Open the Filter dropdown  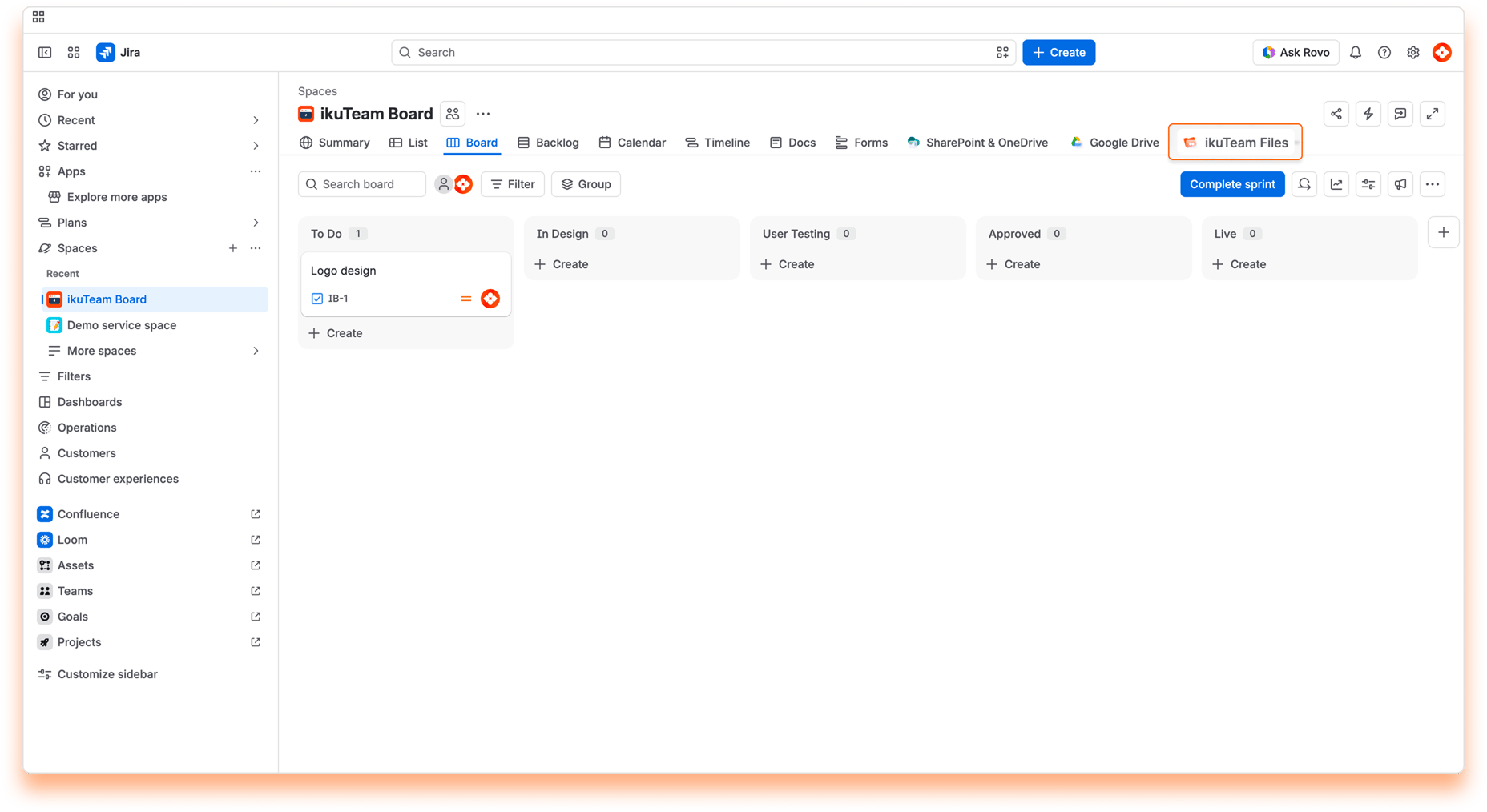click(513, 184)
